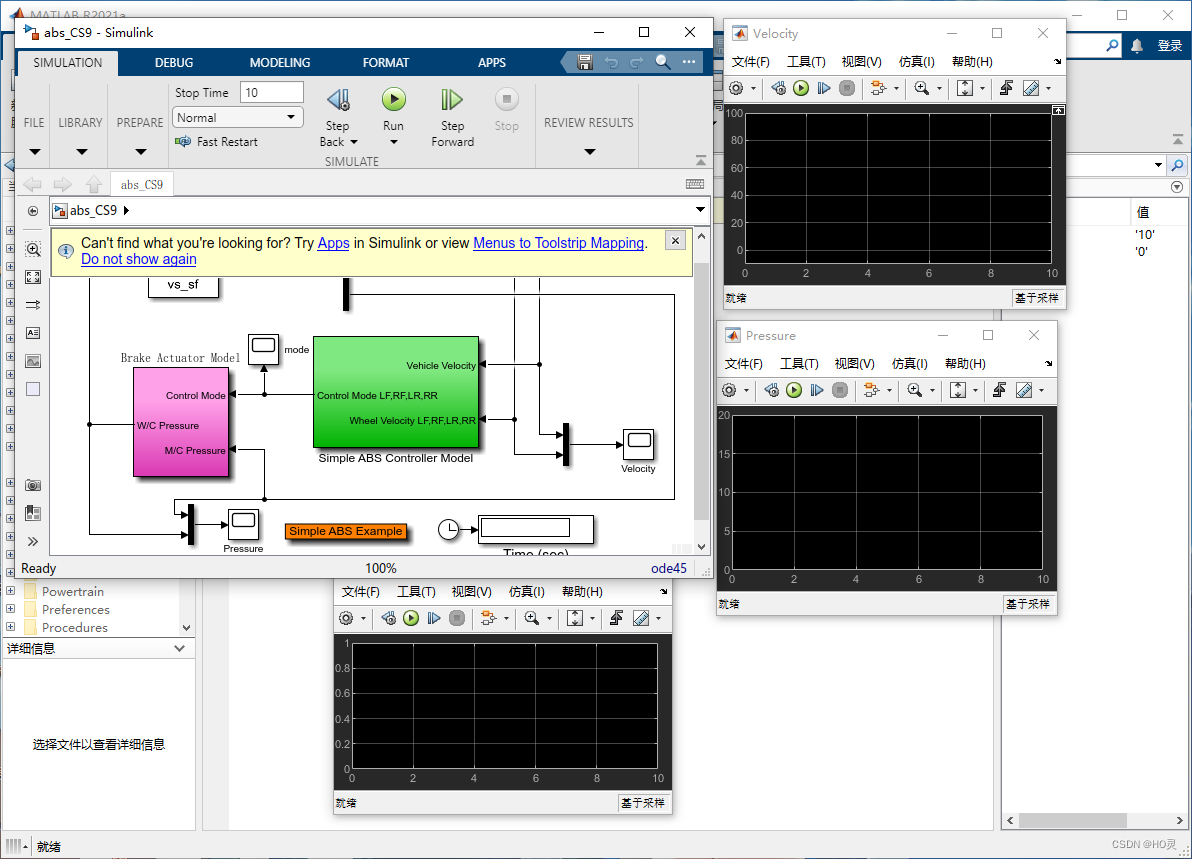1192x859 pixels.
Task: Click the Run simulation button
Action: pyautogui.click(x=393, y=100)
